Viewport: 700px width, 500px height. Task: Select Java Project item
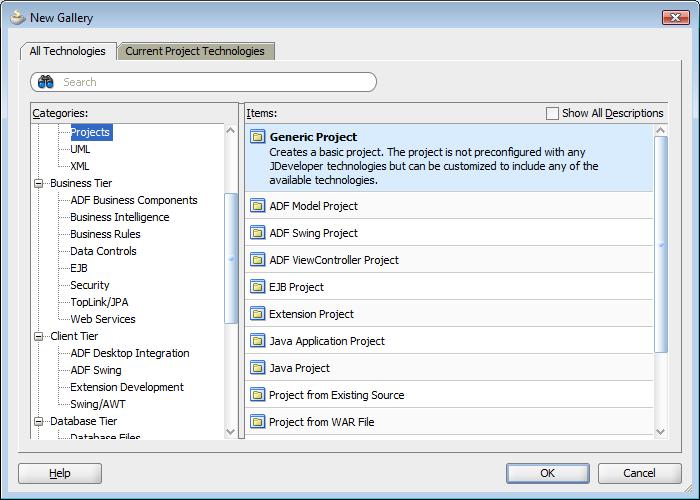pyautogui.click(x=449, y=368)
